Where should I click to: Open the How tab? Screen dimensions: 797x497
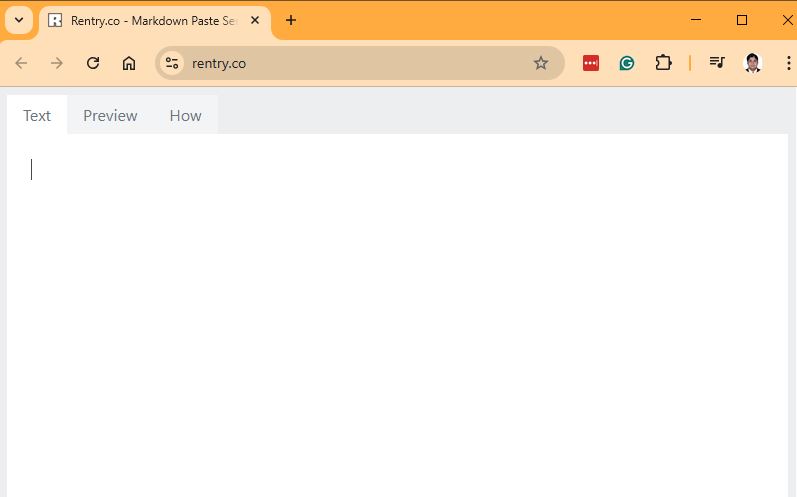[x=186, y=115]
